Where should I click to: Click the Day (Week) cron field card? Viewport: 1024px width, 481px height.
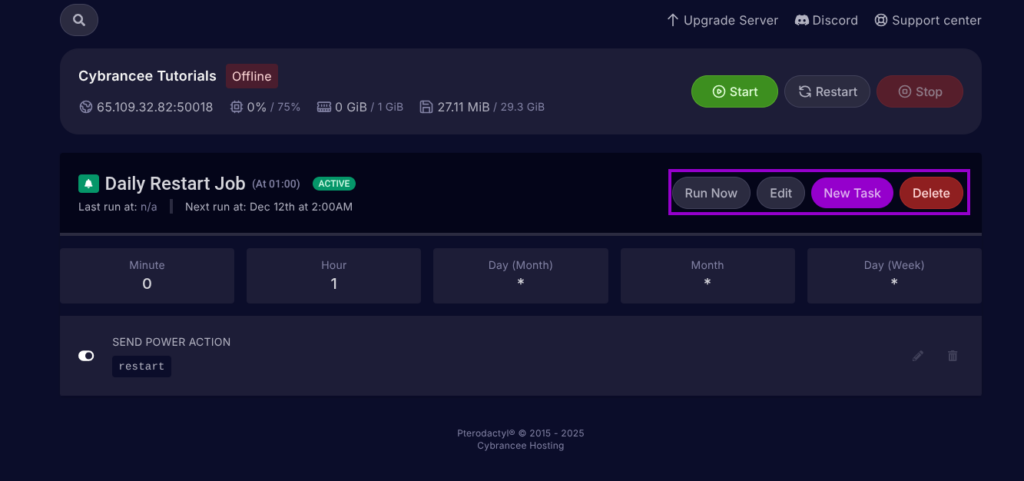pyautogui.click(x=895, y=275)
